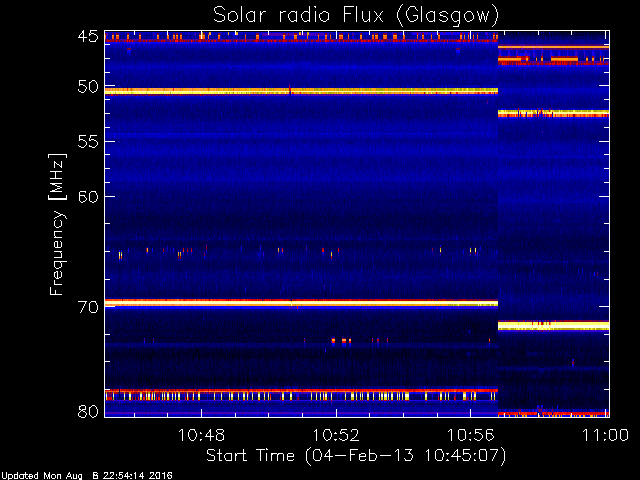This screenshot has height=480, width=640.
Task: Click the '10:52' time tick label
Action: 336,435
